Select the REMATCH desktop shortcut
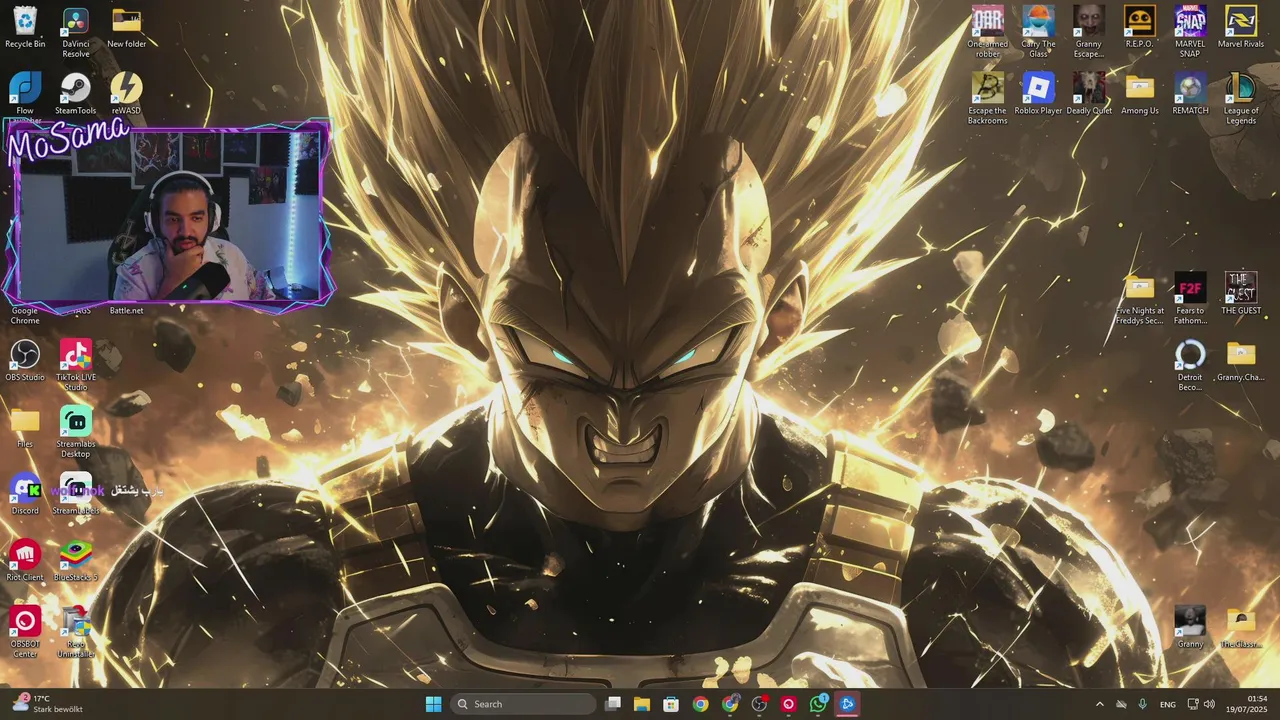1280x720 pixels. pyautogui.click(x=1190, y=94)
